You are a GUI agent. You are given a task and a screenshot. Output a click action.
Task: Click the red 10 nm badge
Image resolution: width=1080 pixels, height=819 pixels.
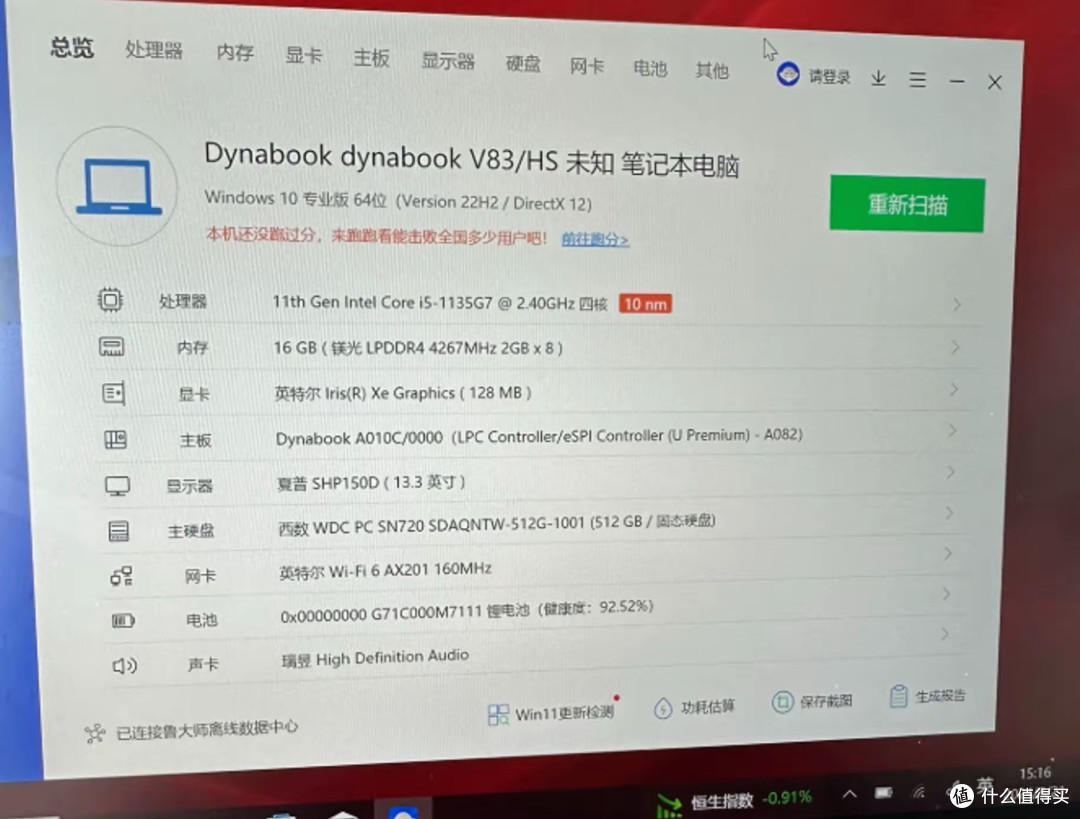pyautogui.click(x=645, y=304)
